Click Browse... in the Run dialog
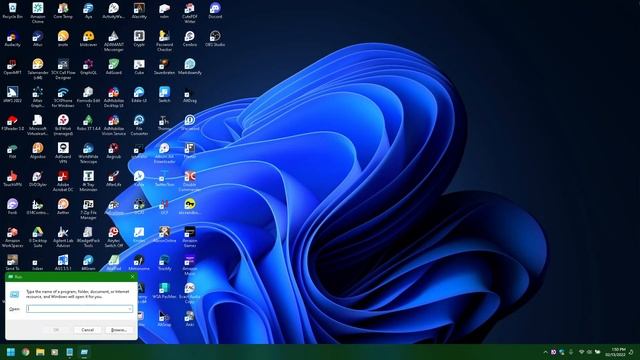640x360 pixels. [x=119, y=330]
